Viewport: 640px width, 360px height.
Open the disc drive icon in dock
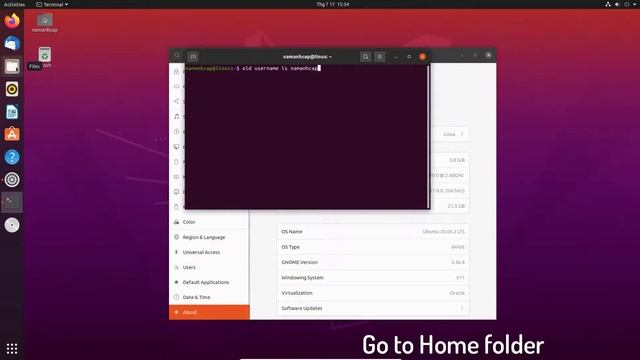point(12,225)
